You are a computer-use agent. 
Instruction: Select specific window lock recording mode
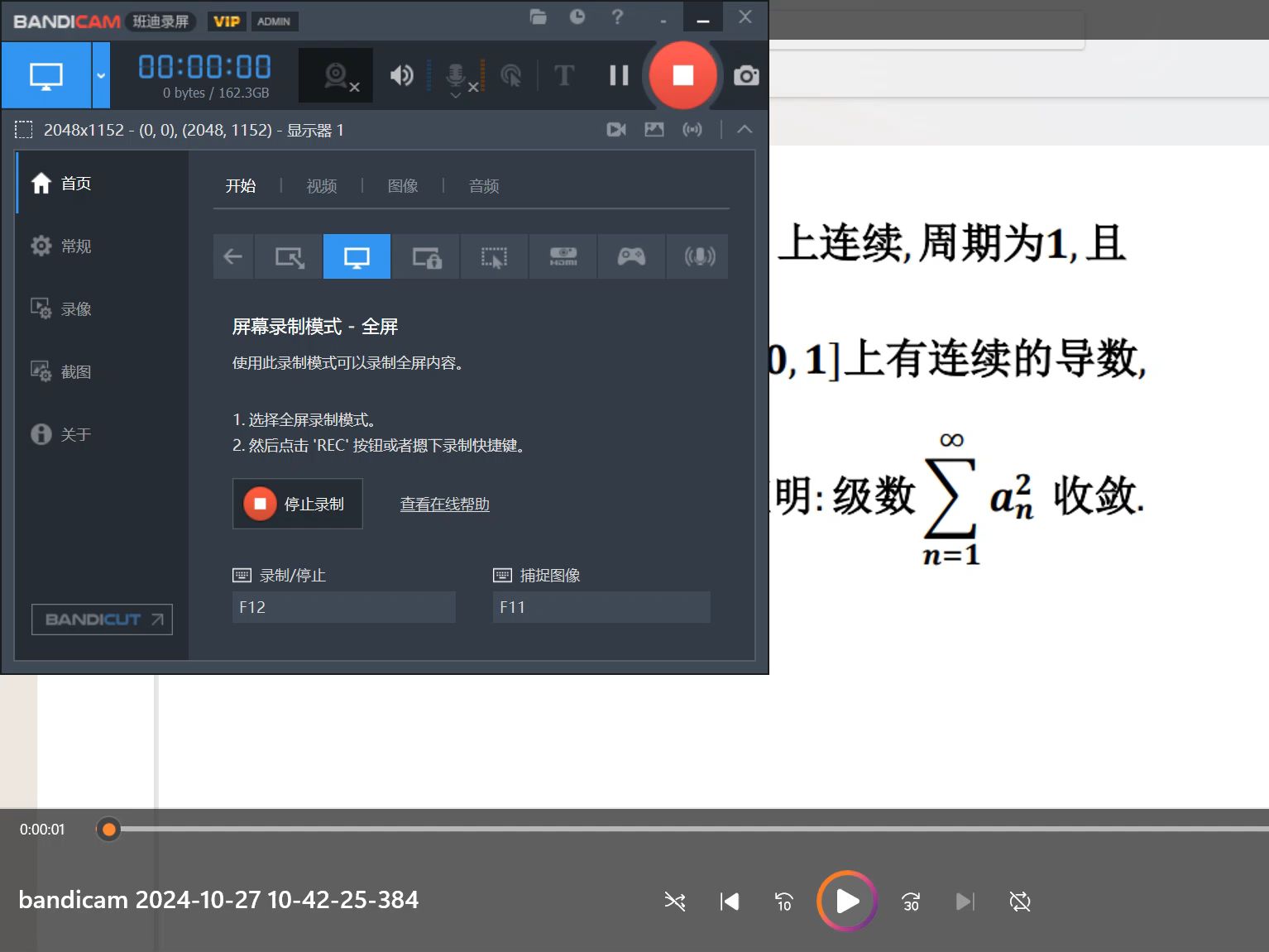pos(426,256)
